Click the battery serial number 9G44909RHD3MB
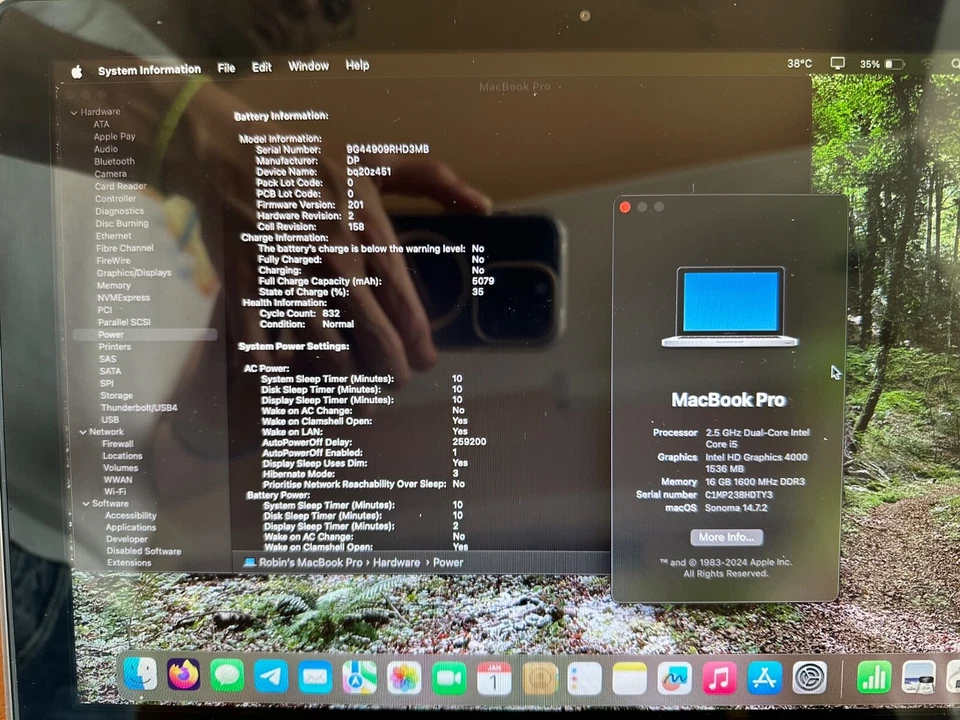960x720 pixels. [x=388, y=149]
